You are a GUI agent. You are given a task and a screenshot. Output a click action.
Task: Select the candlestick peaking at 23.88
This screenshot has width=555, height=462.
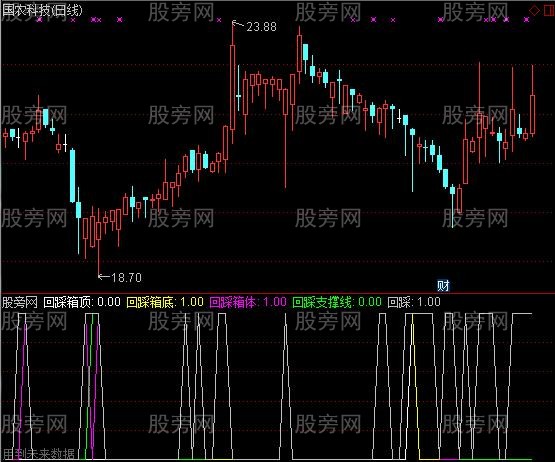[x=233, y=83]
